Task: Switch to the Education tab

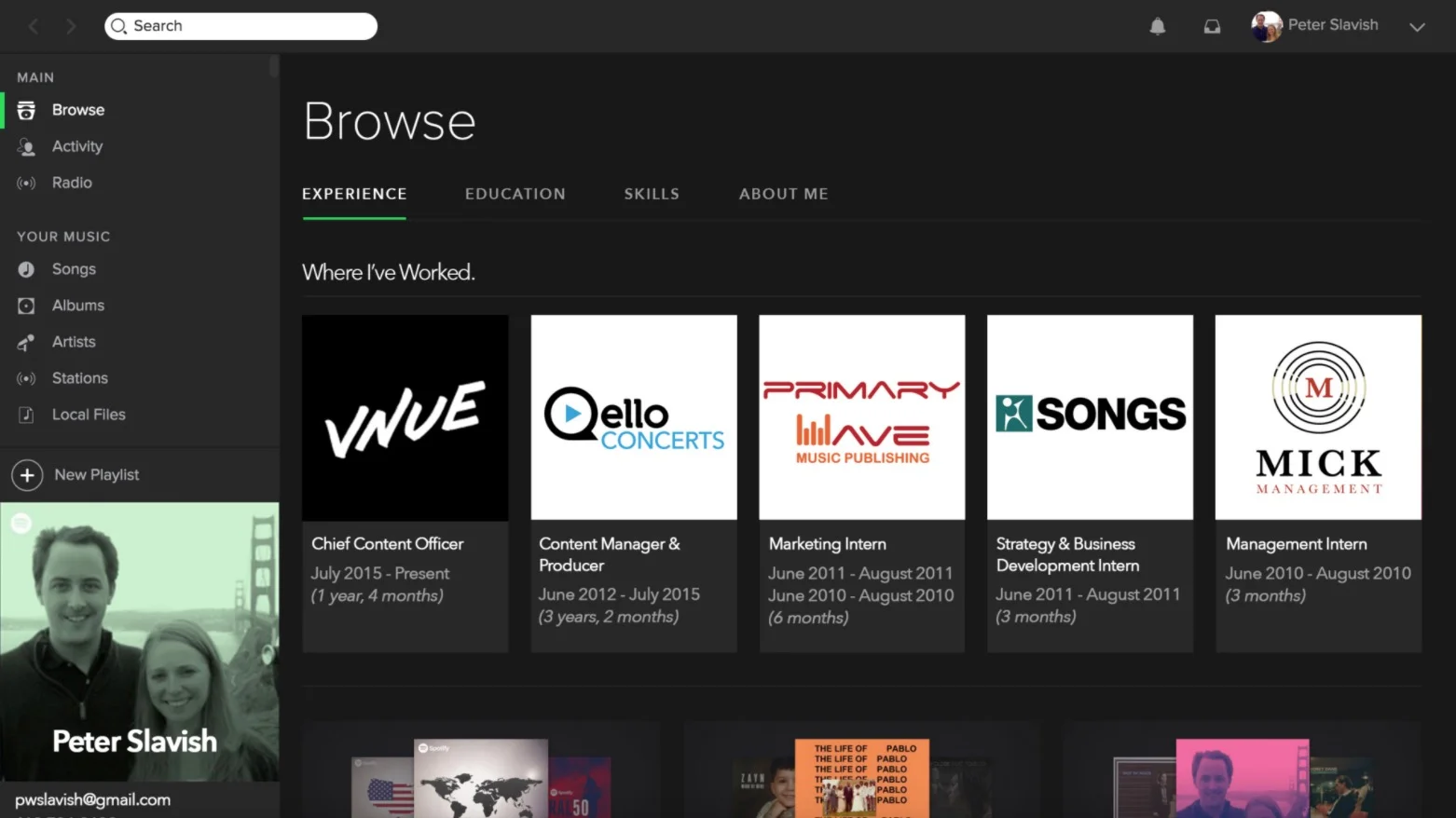Action: click(515, 194)
